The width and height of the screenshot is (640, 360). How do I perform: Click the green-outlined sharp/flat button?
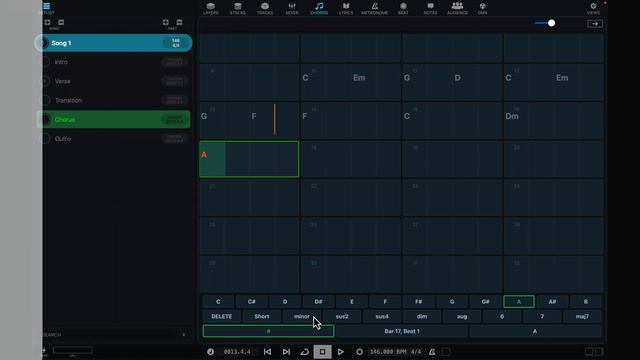pyautogui.click(x=269, y=331)
